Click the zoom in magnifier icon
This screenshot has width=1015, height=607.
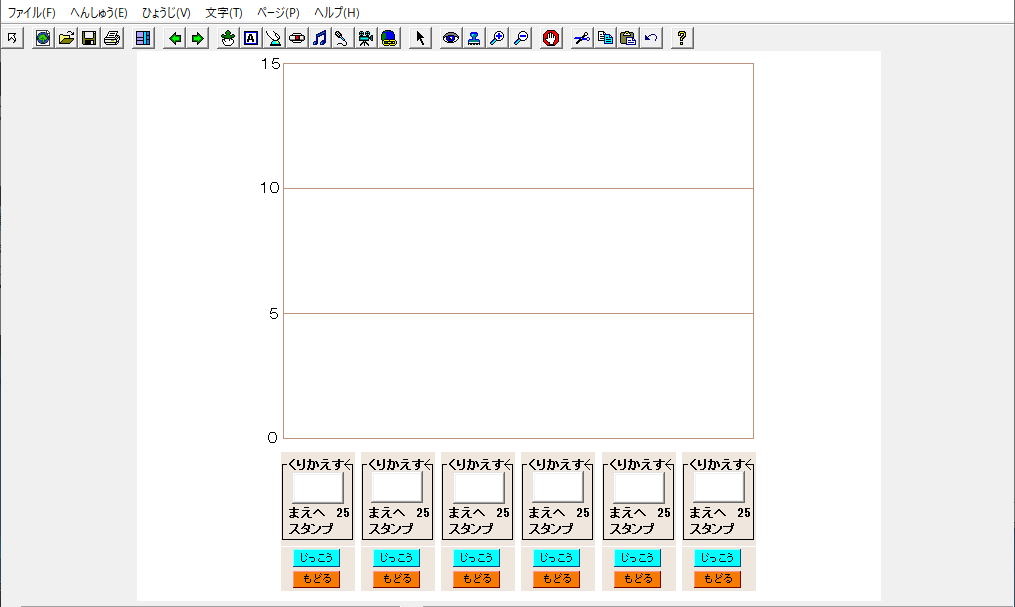(497, 38)
